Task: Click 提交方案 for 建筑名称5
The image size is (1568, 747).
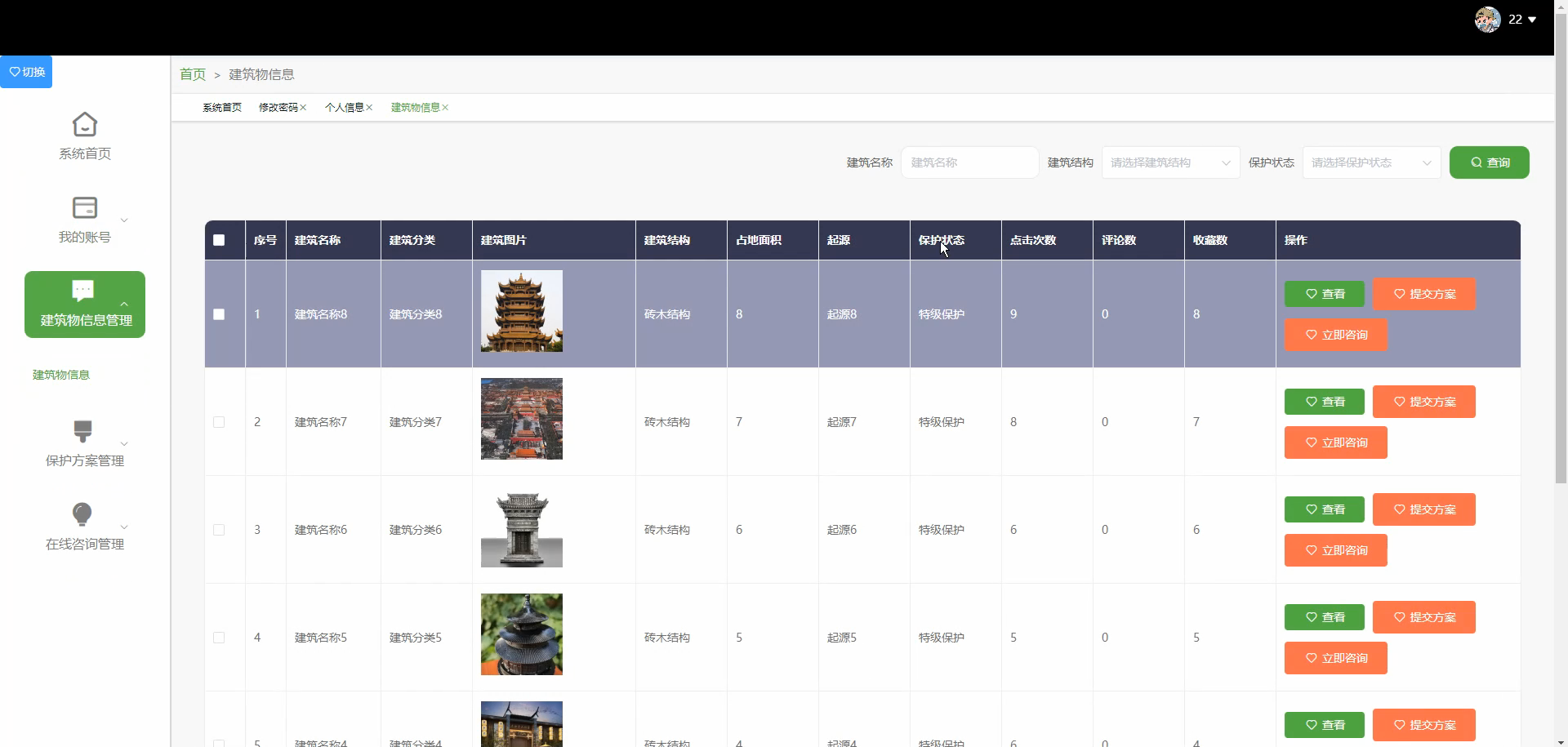Action: click(x=1423, y=617)
